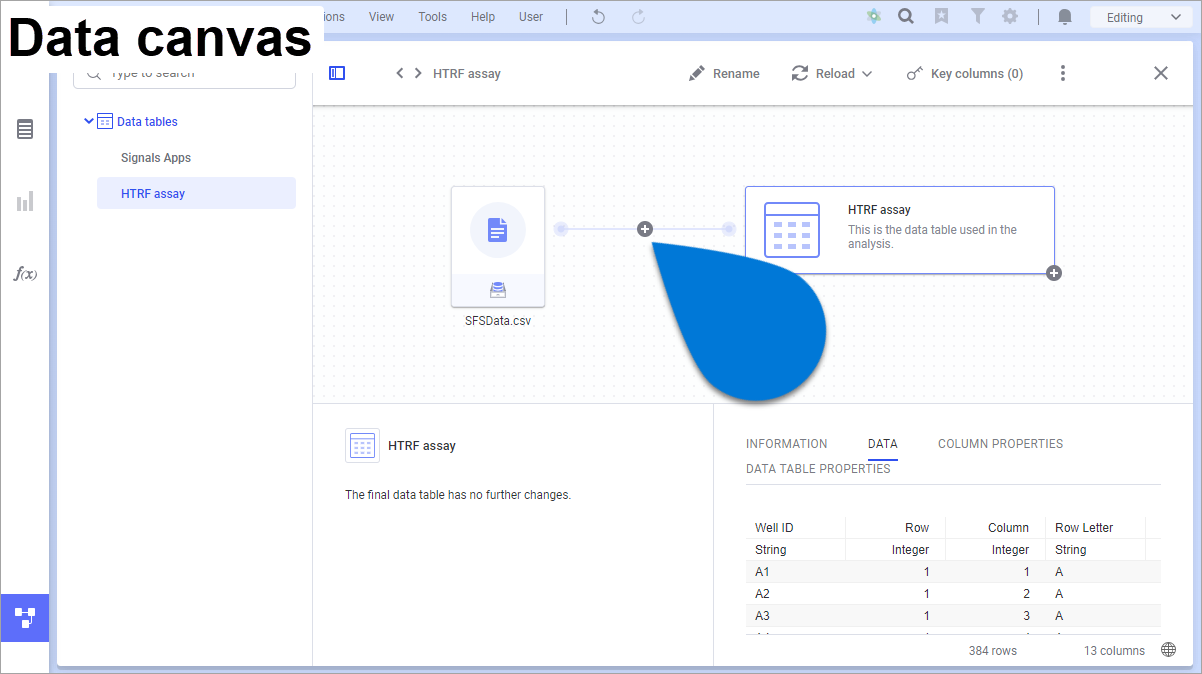Click the magnifier Find icon
Image resolution: width=1202 pixels, height=674 pixels.
coord(906,17)
